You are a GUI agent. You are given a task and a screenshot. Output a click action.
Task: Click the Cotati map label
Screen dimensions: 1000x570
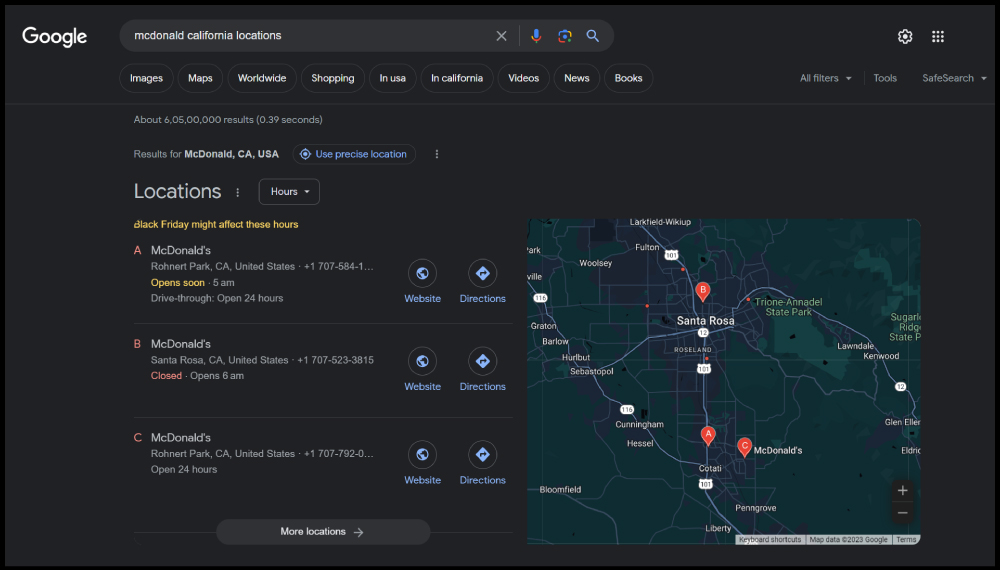pos(710,469)
